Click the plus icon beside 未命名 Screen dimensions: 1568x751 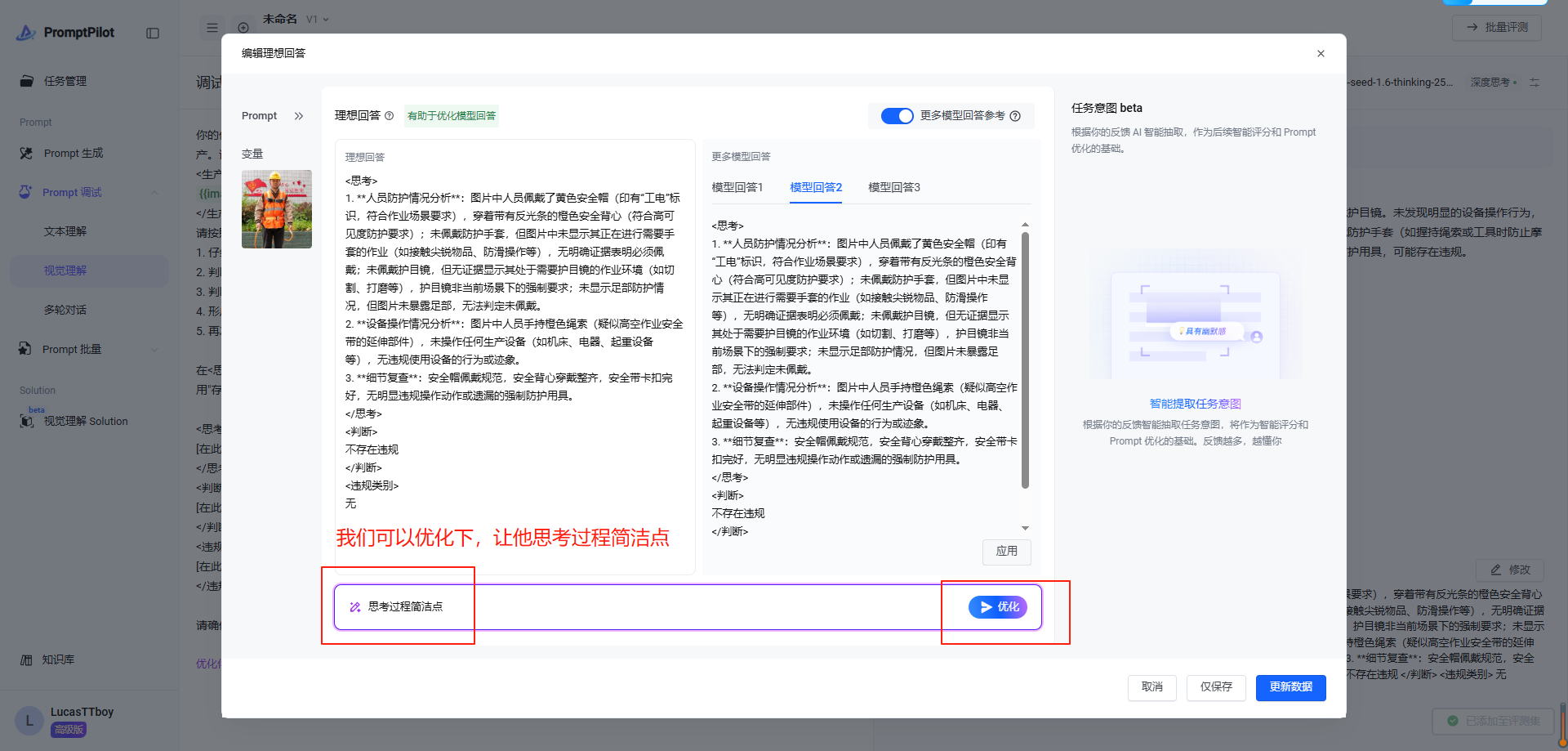[x=243, y=28]
